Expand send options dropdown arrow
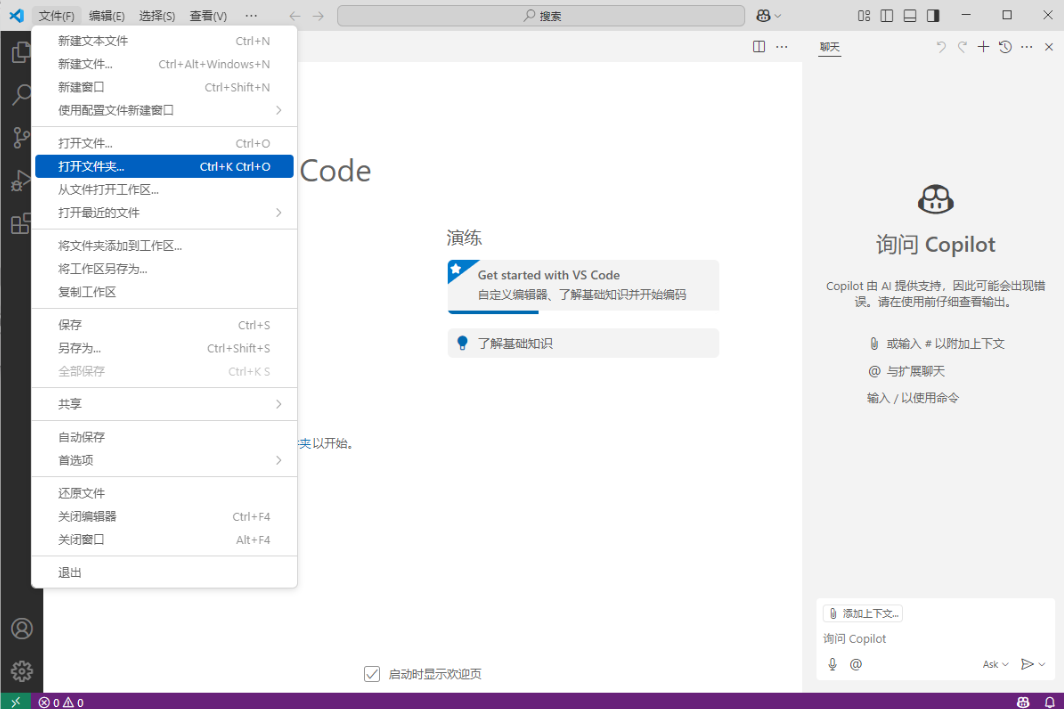Screen dimensions: 1064x709 pyautogui.click(x=1042, y=664)
